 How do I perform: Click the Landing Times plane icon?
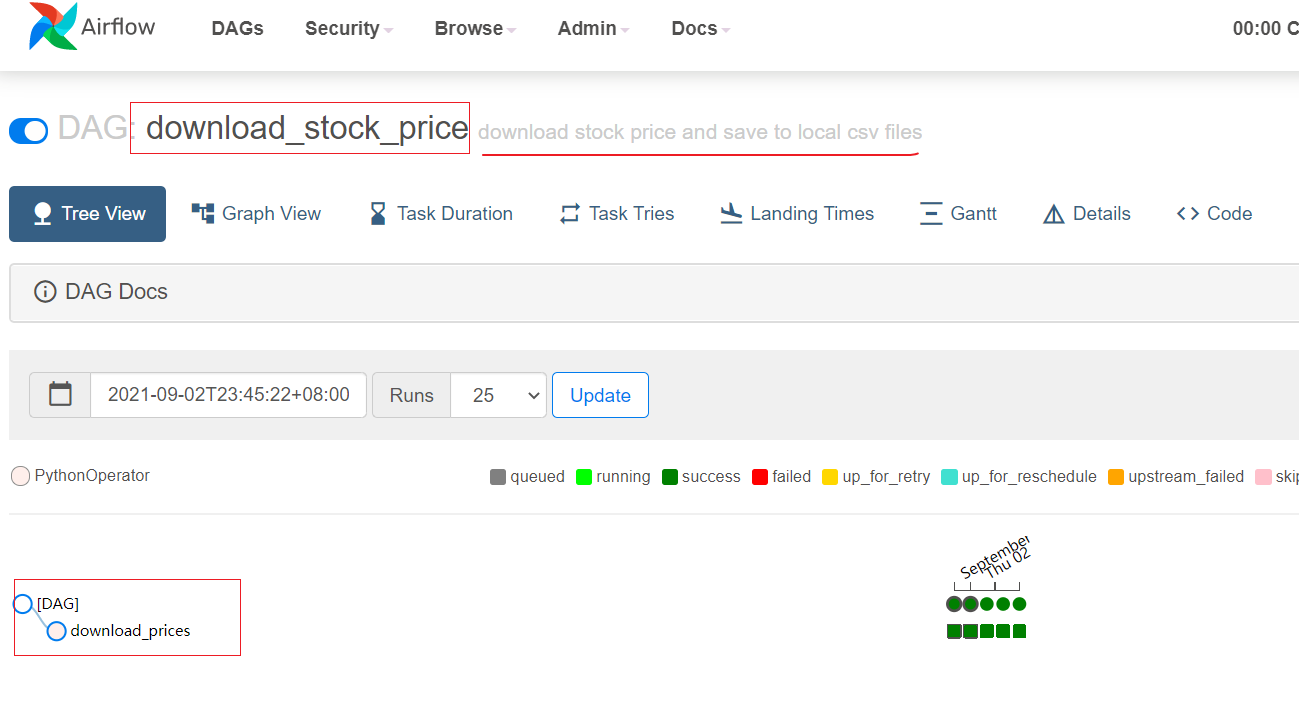pyautogui.click(x=731, y=213)
